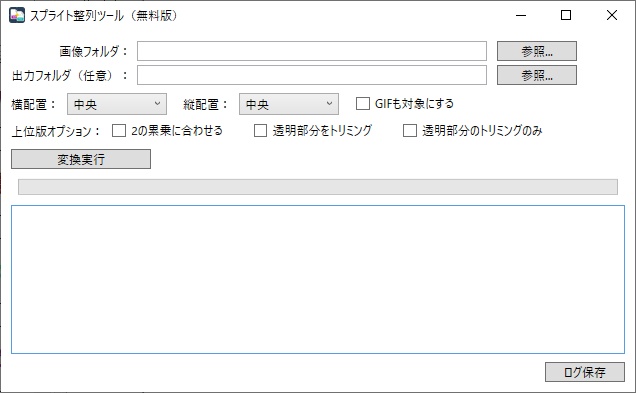The height and width of the screenshot is (393, 636).
Task: Save the log with ログ保存 button
Action: 584,372
